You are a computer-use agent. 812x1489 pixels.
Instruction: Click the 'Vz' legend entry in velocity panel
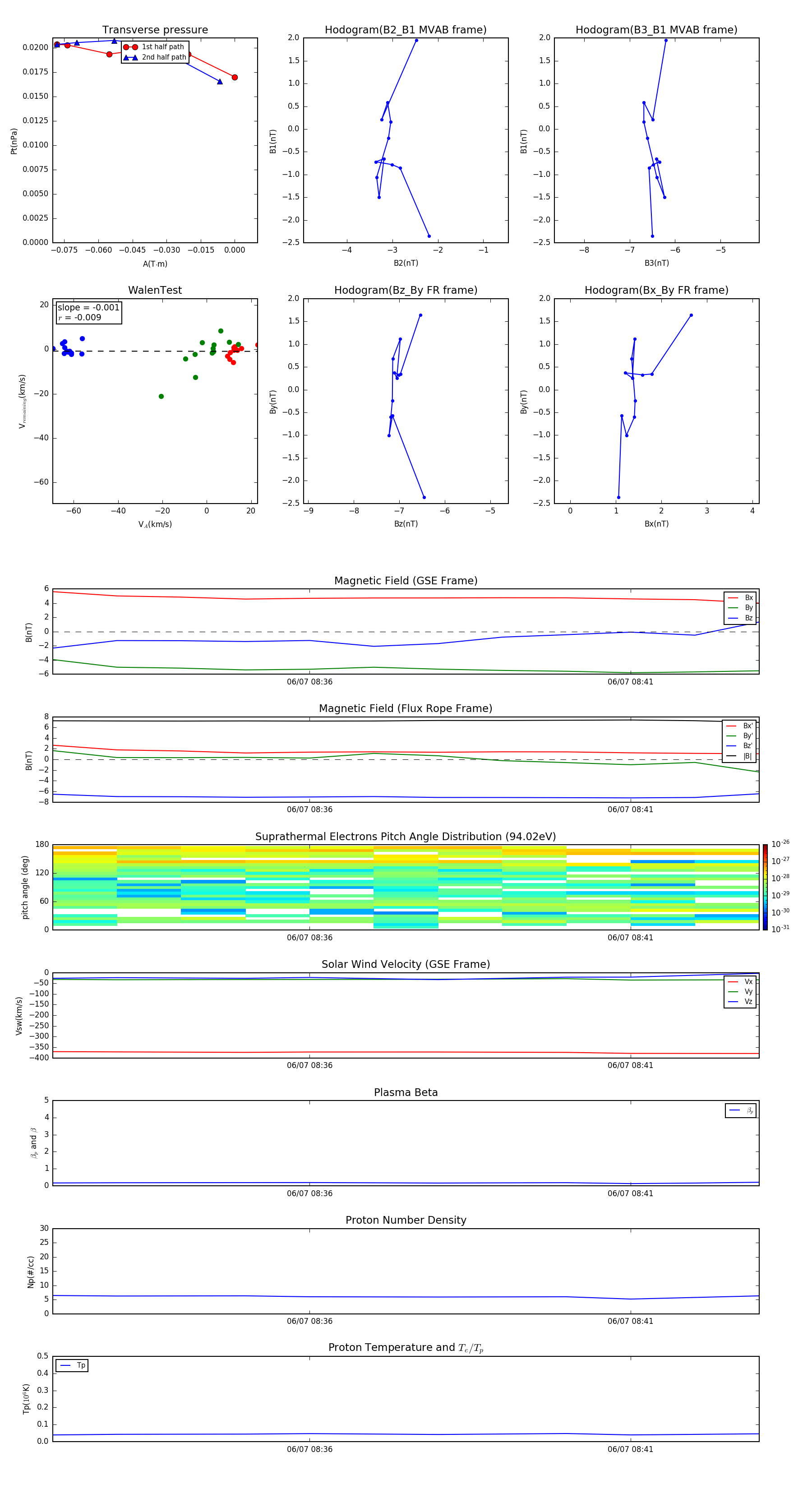click(740, 1001)
